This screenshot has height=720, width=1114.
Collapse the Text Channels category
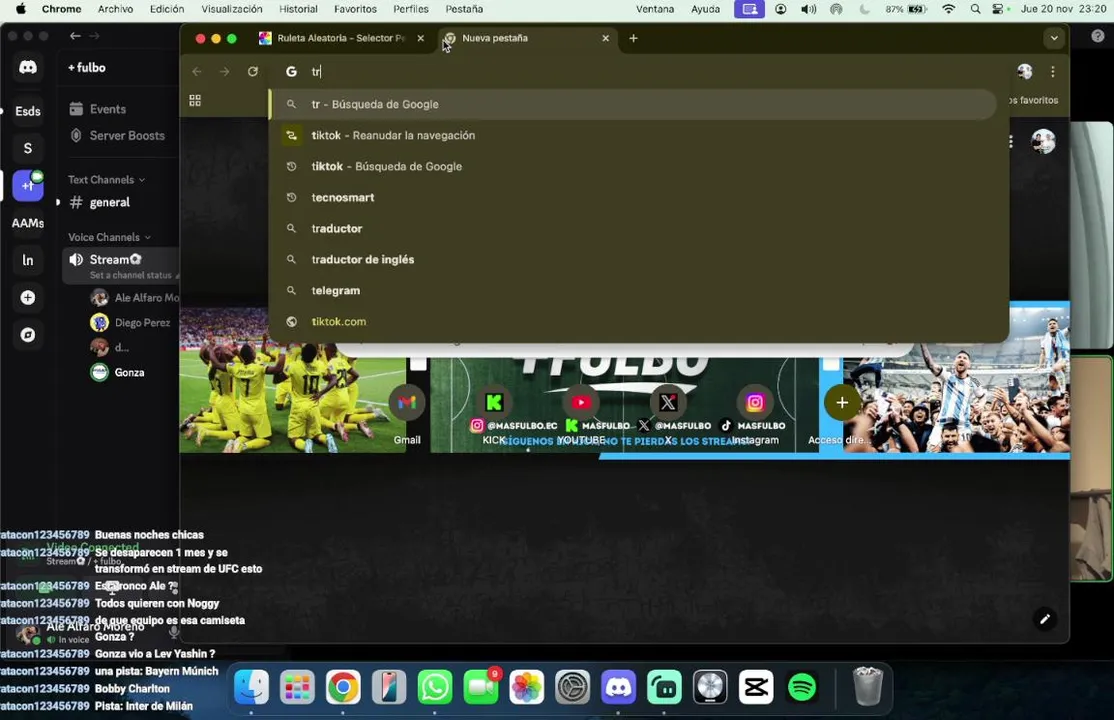[106, 180]
